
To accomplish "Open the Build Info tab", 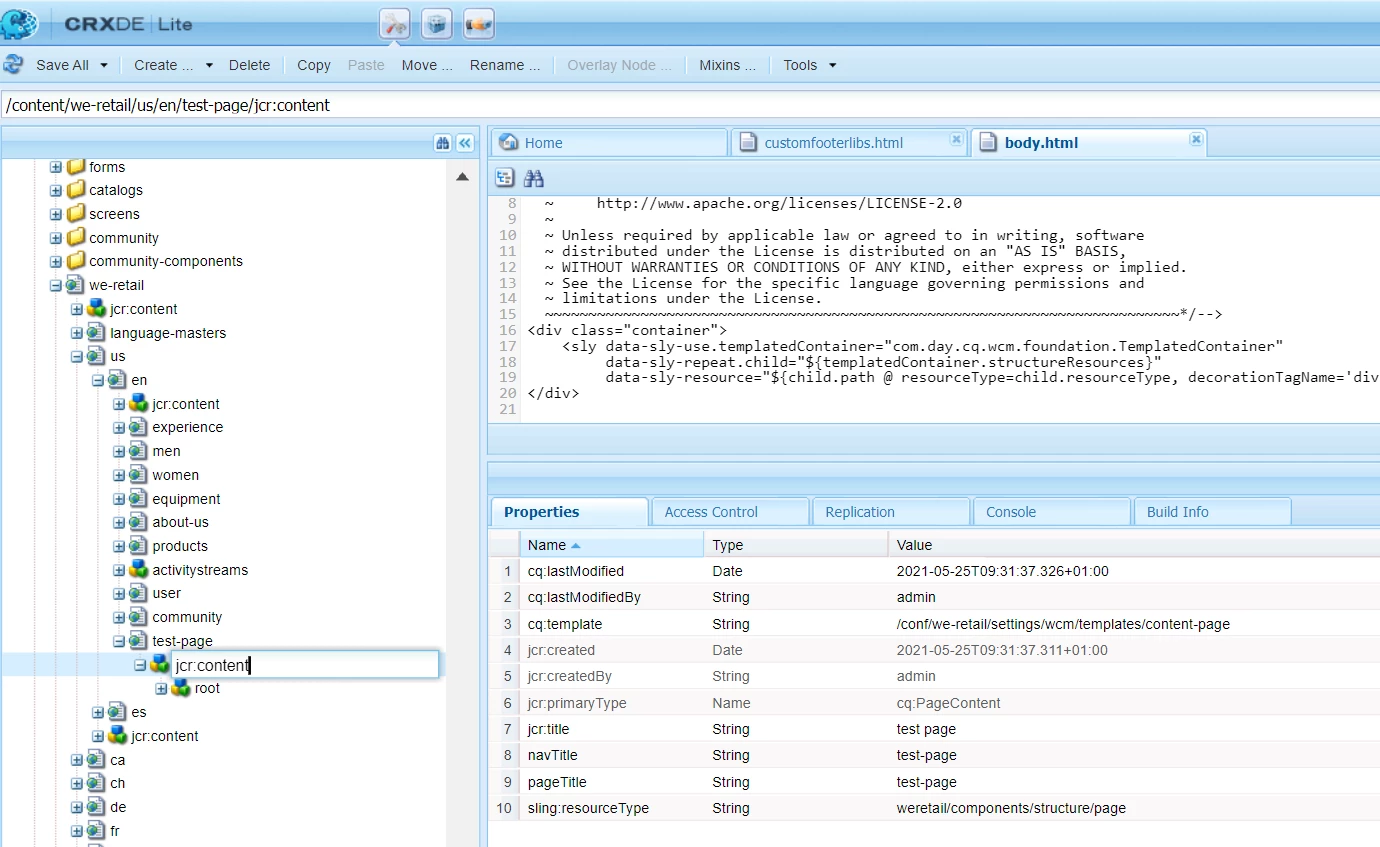I will click(1212, 512).
